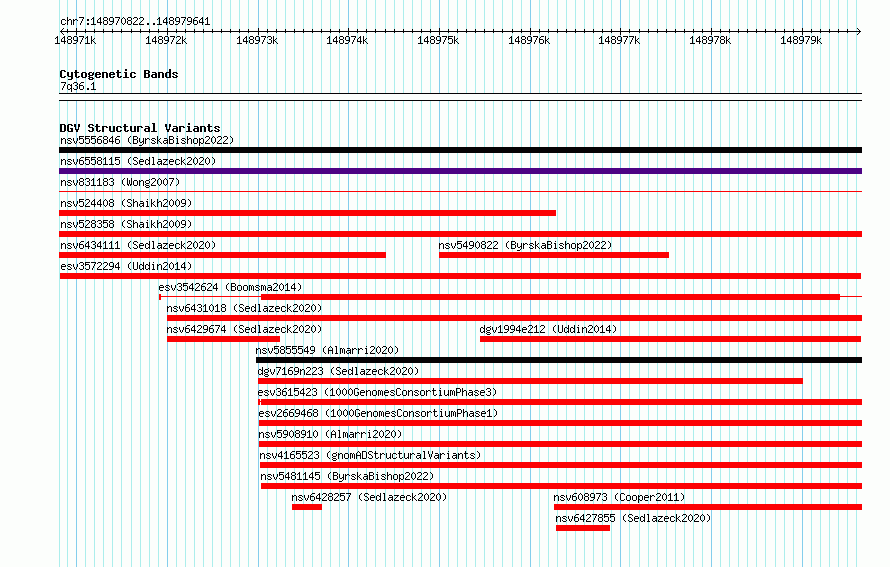Click the ruler's right arrowhead

[859, 31]
